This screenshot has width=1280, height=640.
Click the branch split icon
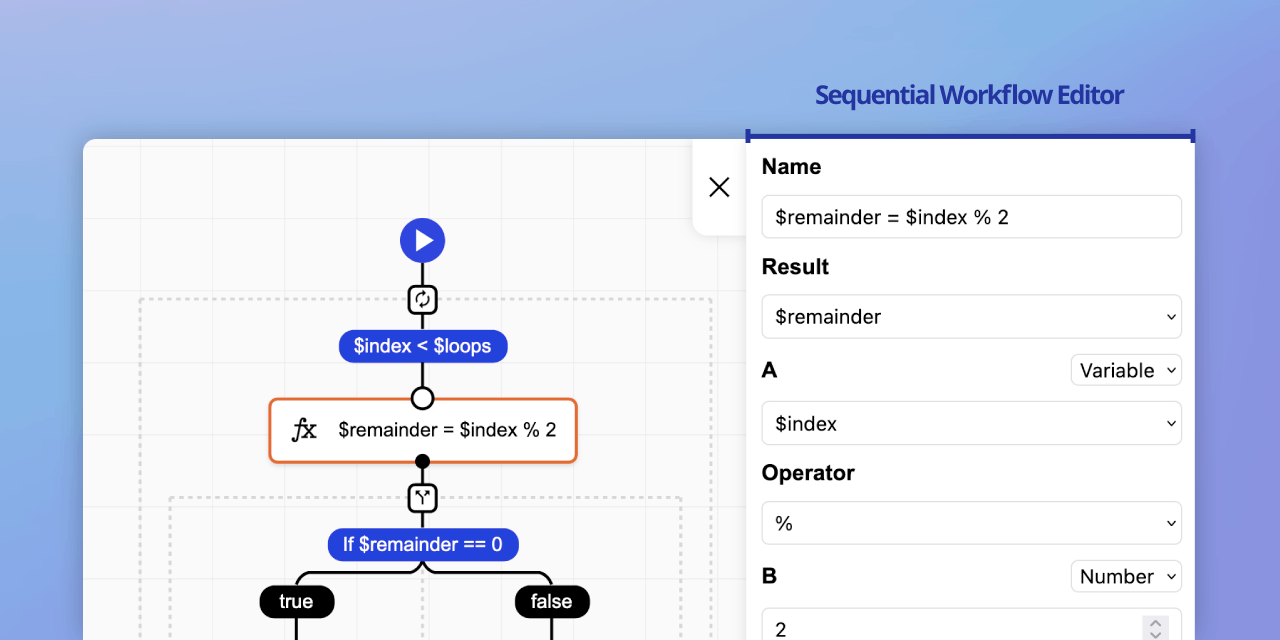[422, 497]
